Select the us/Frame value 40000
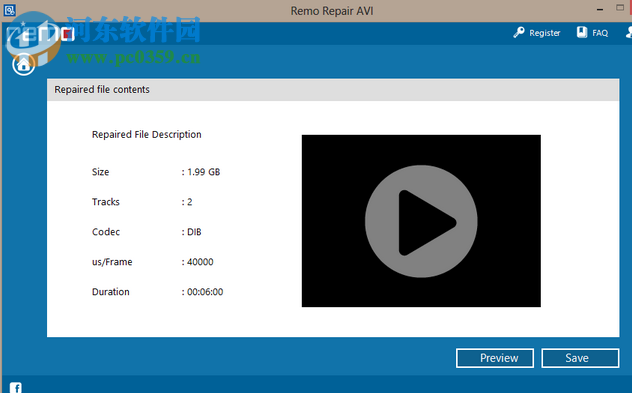Viewport: 632px width, 393px height. (200, 262)
